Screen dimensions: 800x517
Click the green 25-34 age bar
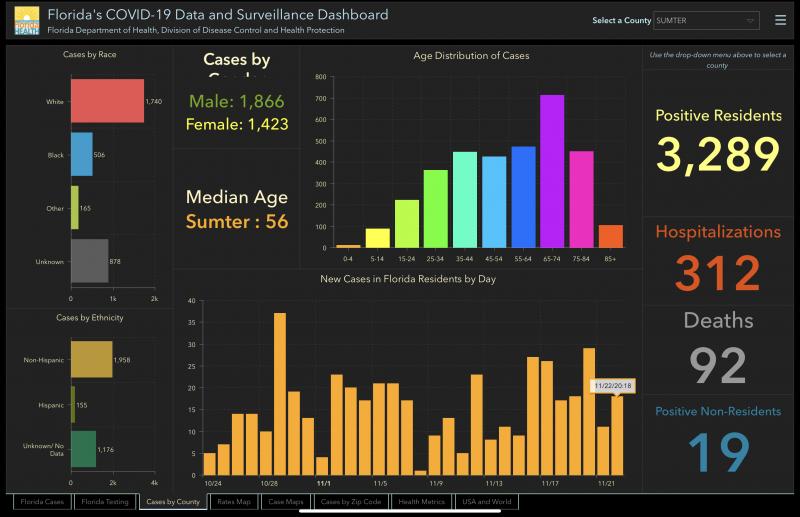[436, 209]
